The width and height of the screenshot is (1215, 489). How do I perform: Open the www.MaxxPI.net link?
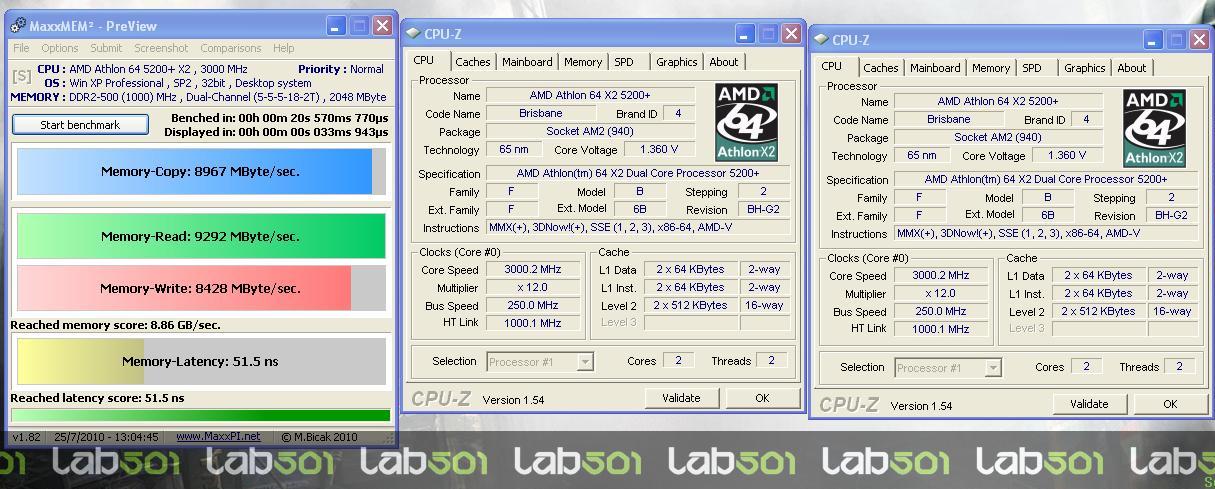pyautogui.click(x=218, y=437)
